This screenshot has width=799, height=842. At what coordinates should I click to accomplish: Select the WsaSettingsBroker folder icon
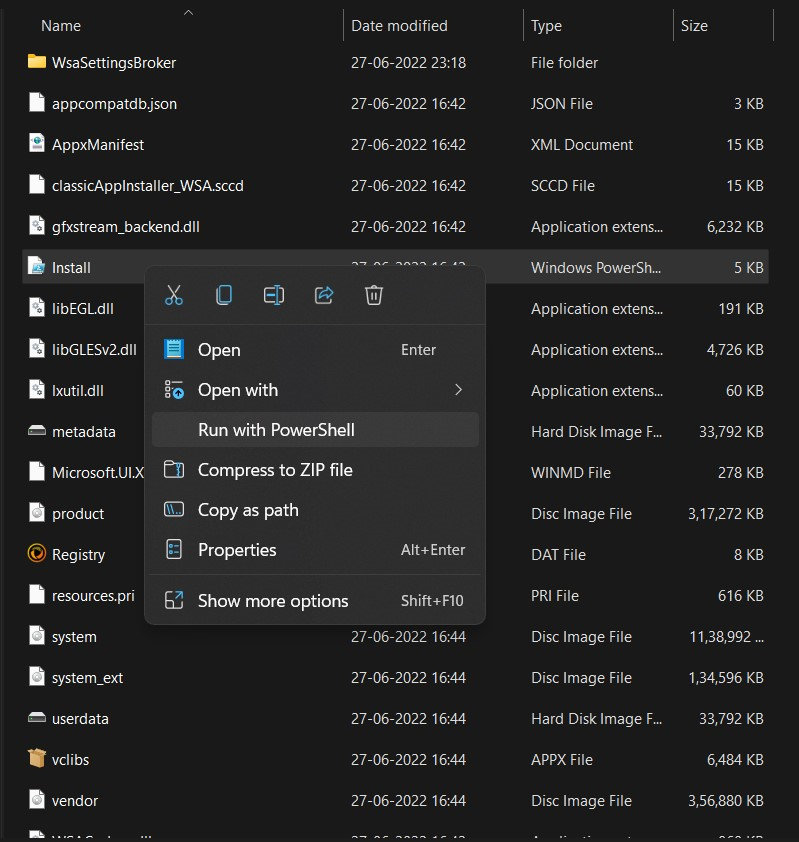(x=37, y=61)
